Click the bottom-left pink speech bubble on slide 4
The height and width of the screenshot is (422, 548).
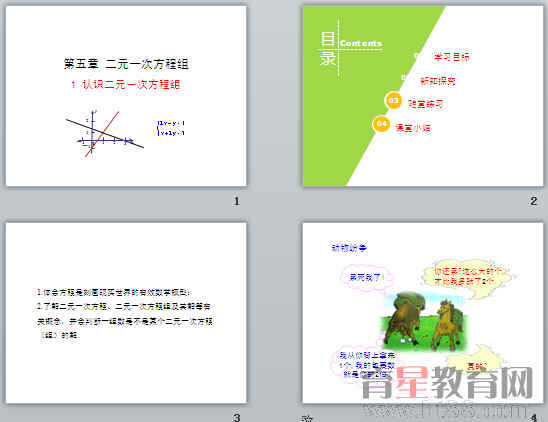pos(367,365)
